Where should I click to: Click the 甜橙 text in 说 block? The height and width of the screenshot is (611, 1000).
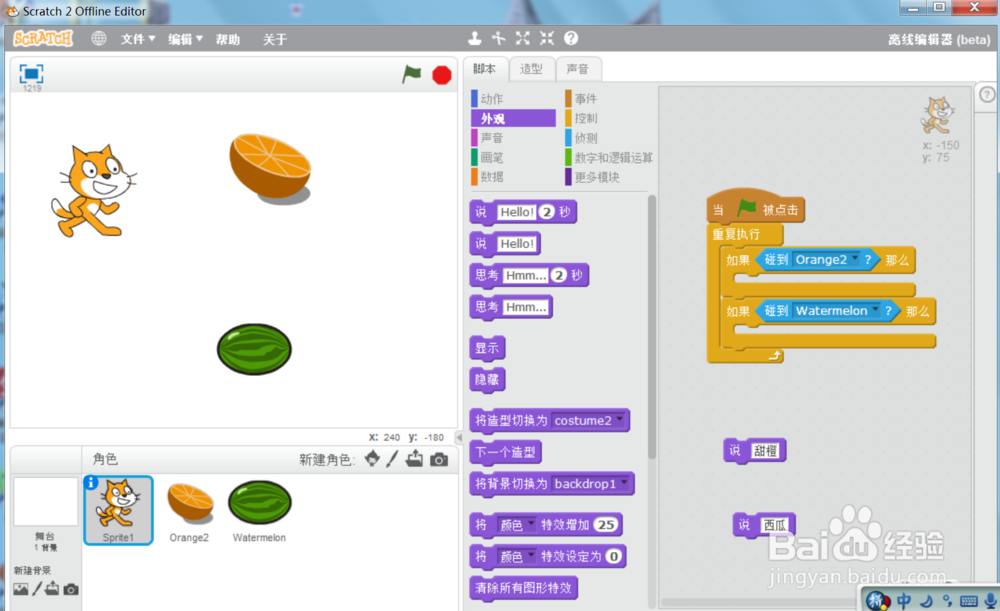point(765,451)
